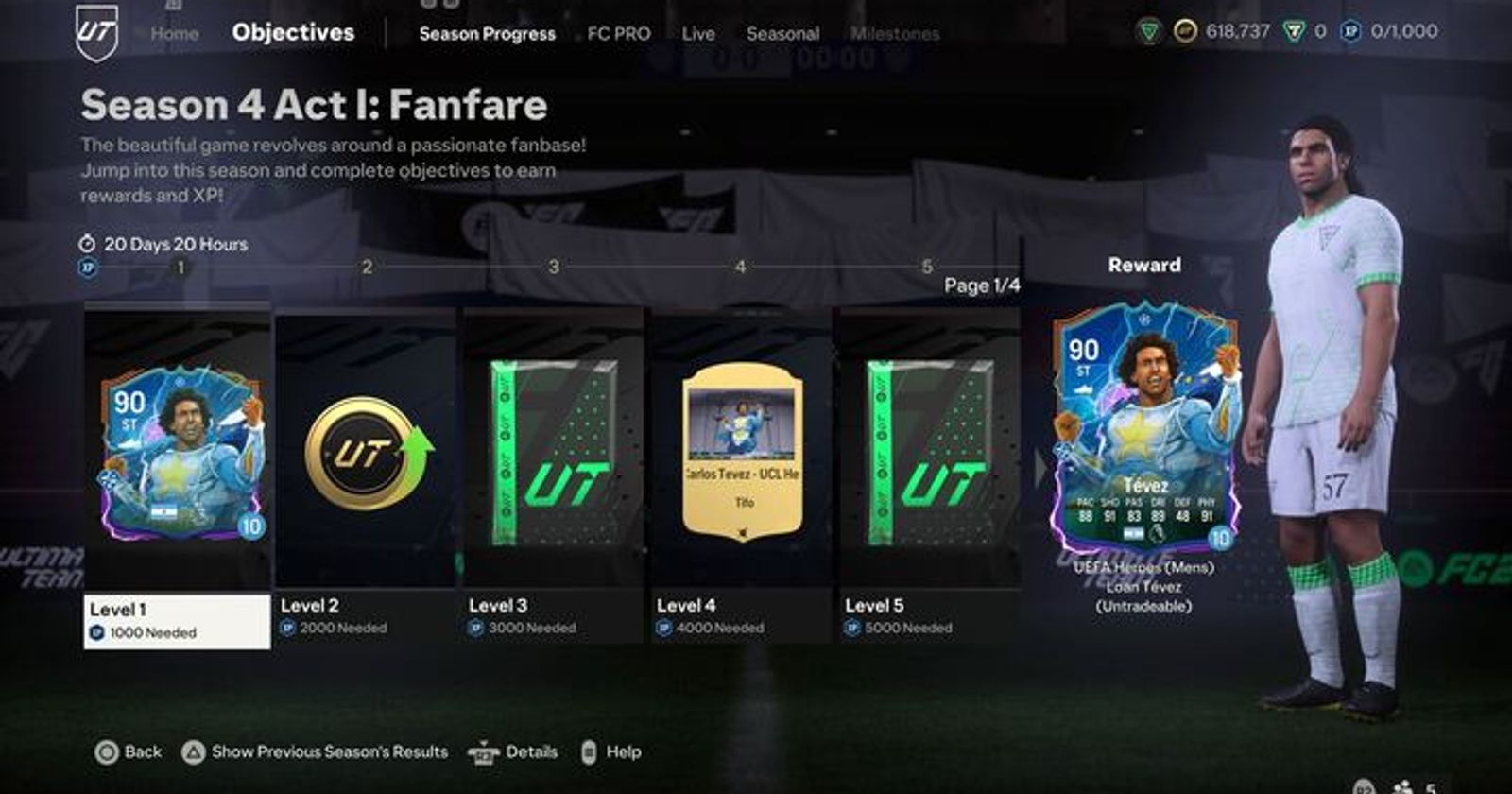Click the UT shield logo icon

(x=96, y=32)
